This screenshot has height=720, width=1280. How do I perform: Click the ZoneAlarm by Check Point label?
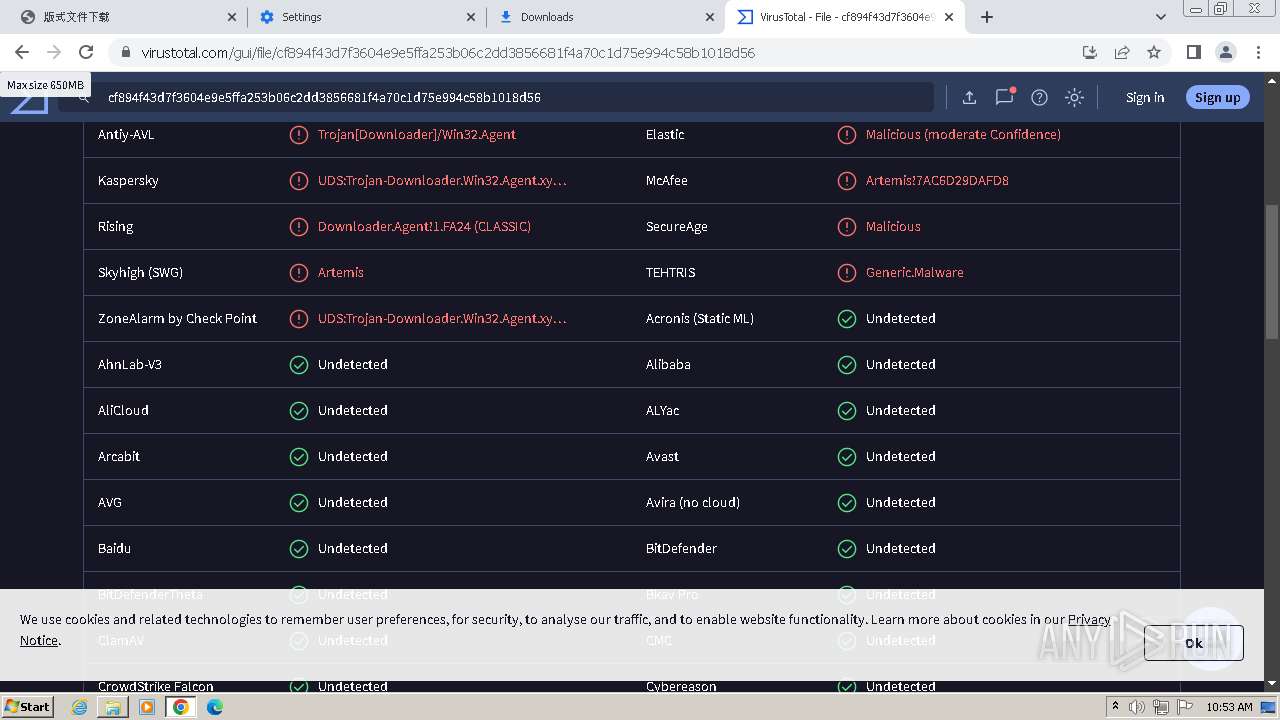point(177,318)
